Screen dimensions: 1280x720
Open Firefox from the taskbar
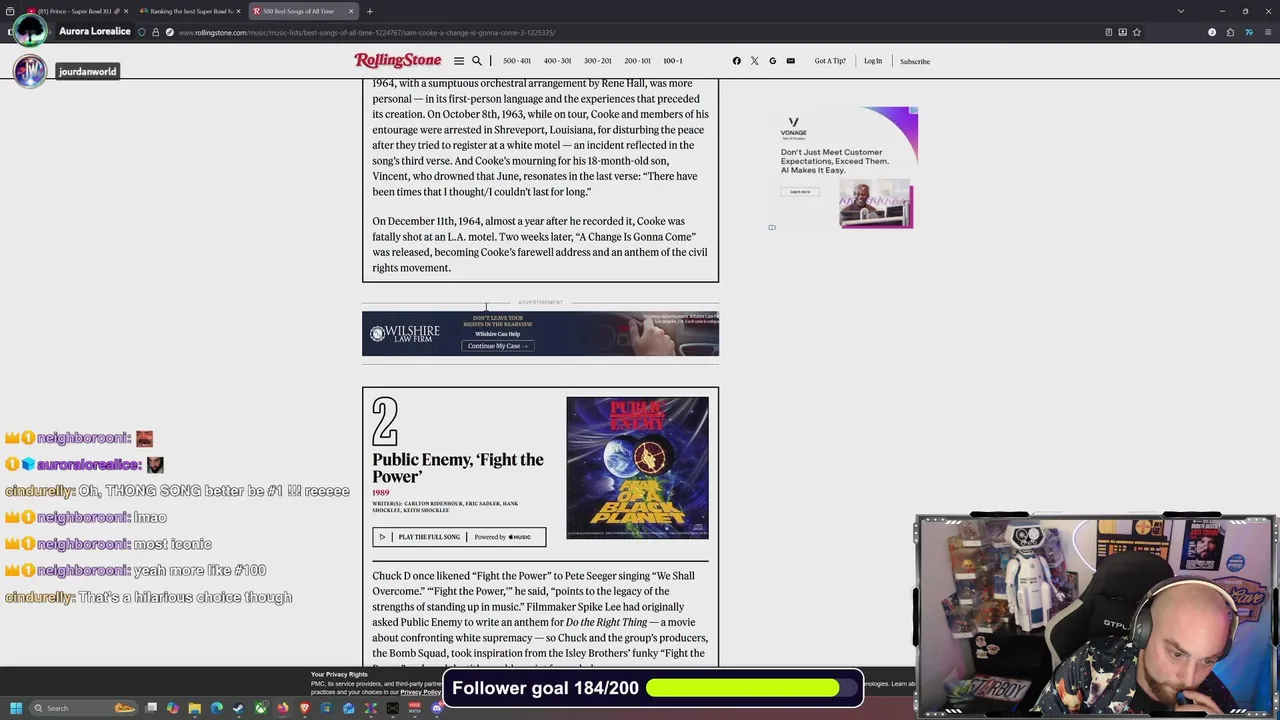282,708
